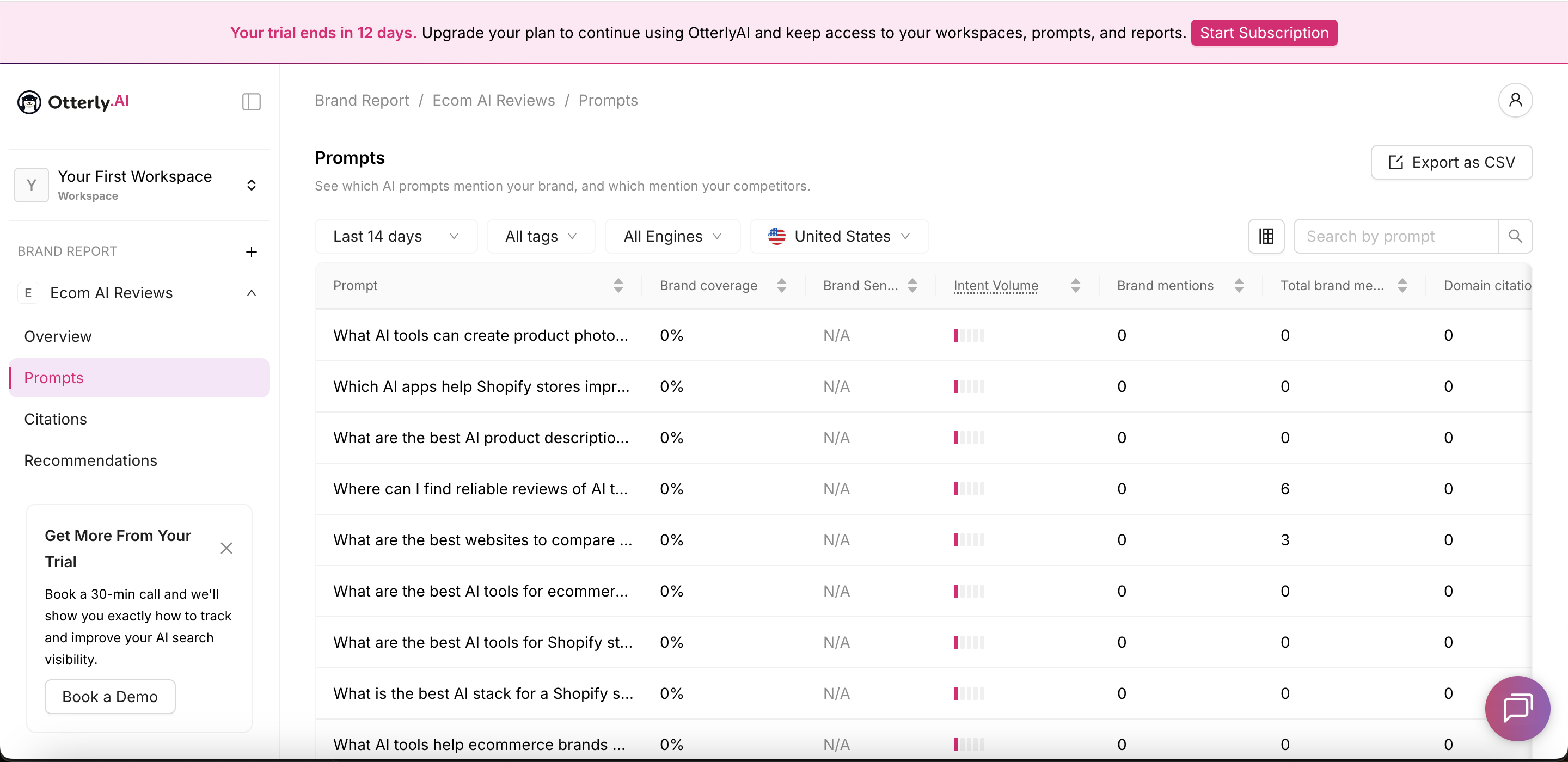Click the Domain citations column header
1568x762 pixels.
pyautogui.click(x=1487, y=285)
